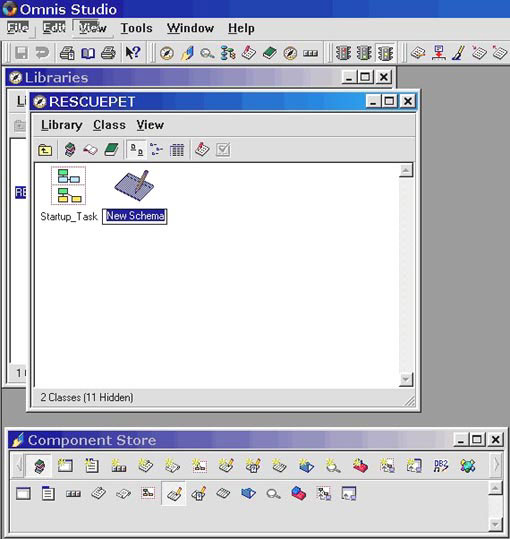Pick the magnifier search class in Component Store
Image resolution: width=510 pixels, height=539 pixels.
tap(273, 494)
